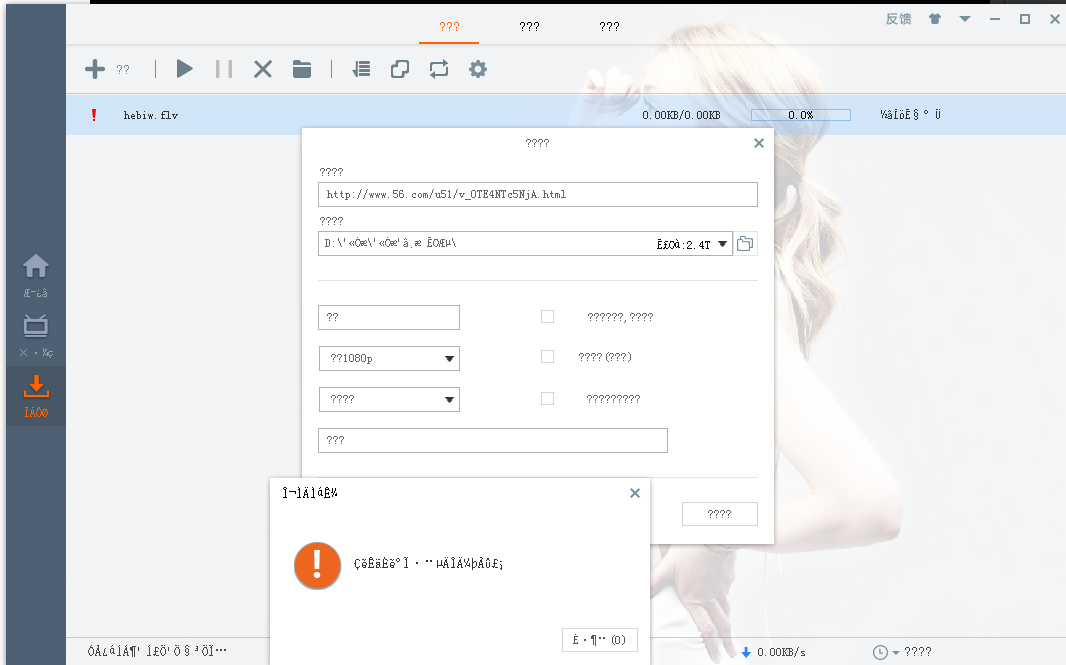Click the 0.0% progress bar of hebiw.flv
Viewport: 1066px width, 665px height.
(x=800, y=115)
